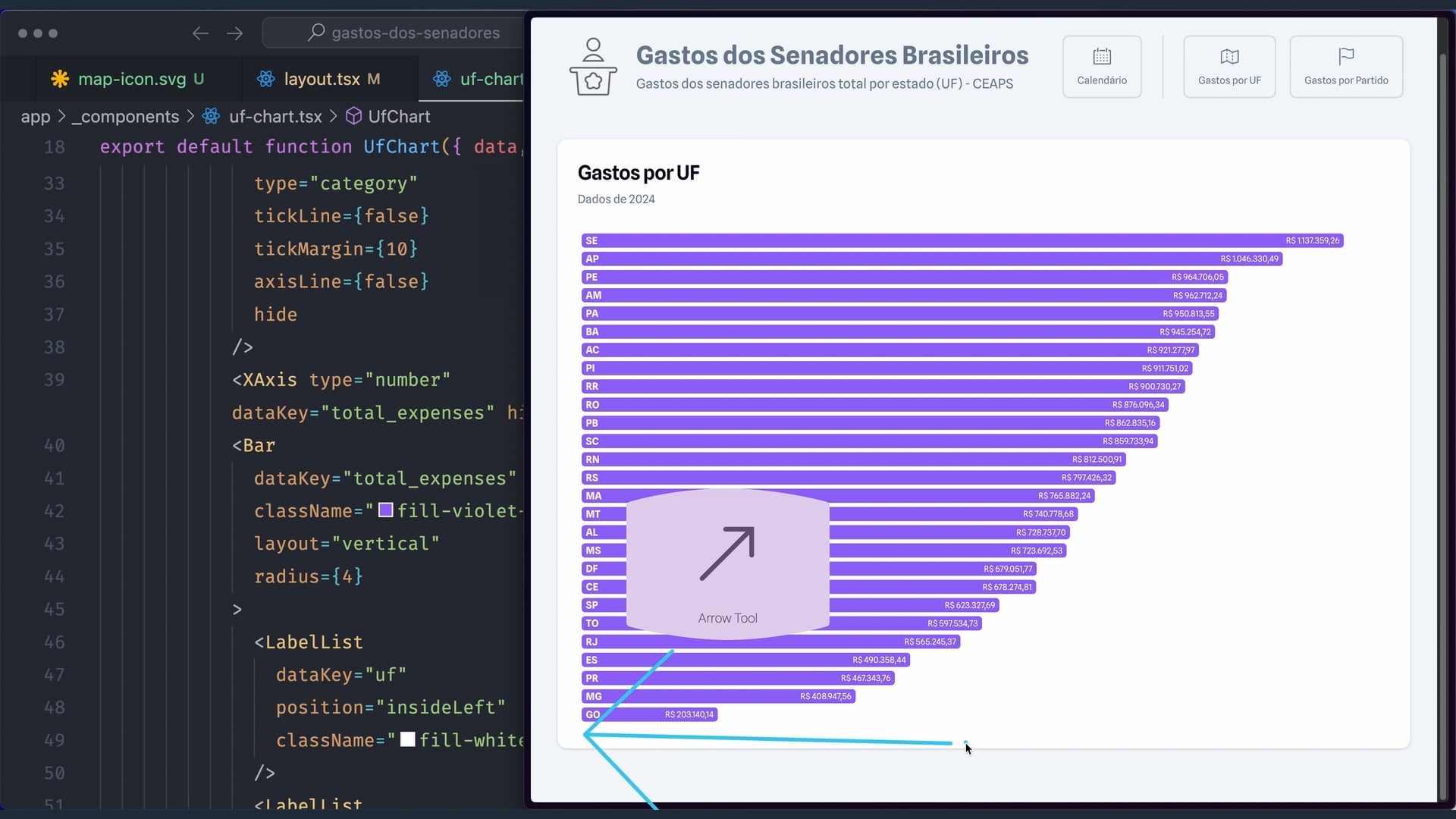The height and width of the screenshot is (819, 1456).
Task: Open Gastos por Partido flag icon
Action: (1346, 57)
